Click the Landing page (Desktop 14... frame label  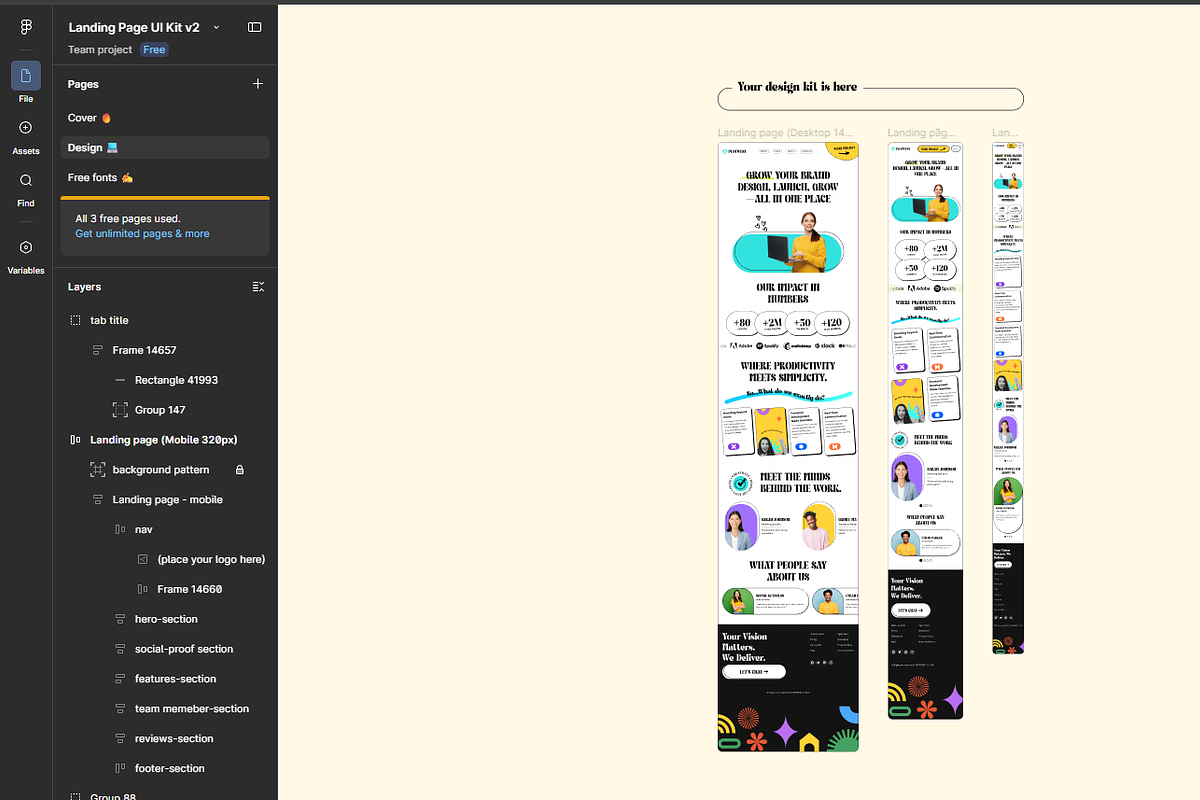(x=786, y=132)
